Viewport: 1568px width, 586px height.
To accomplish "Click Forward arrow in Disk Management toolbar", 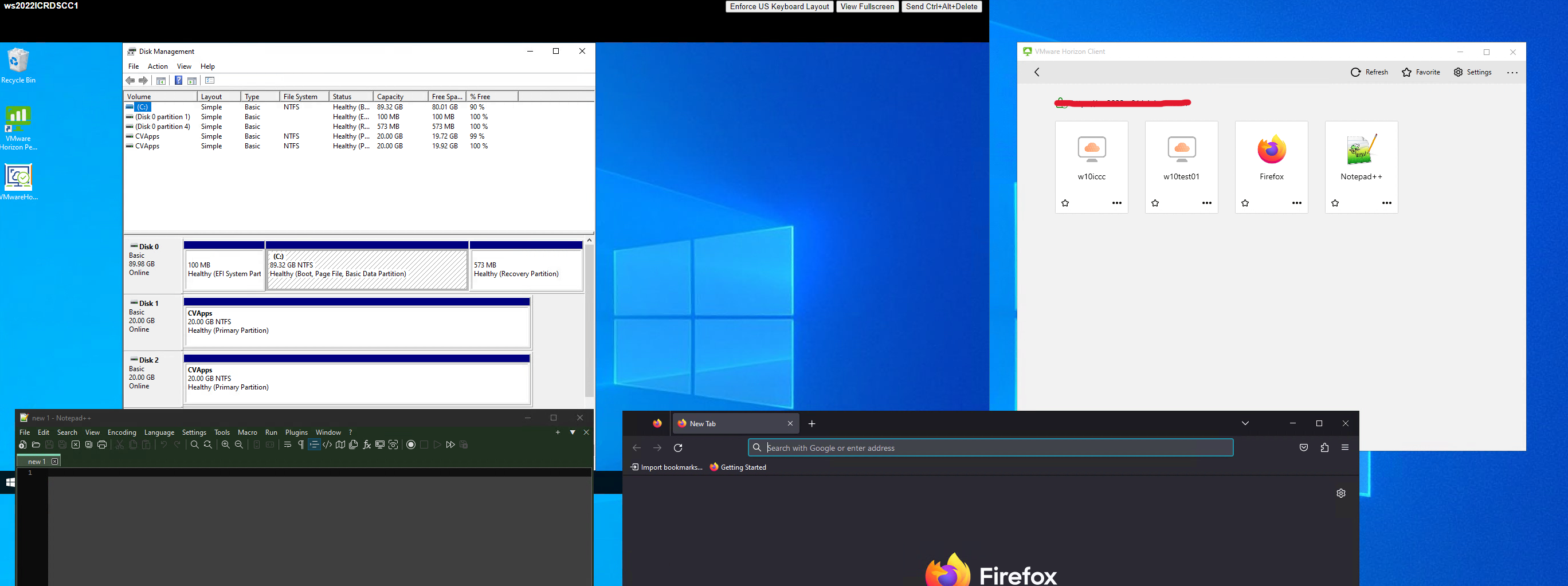I will [x=143, y=81].
